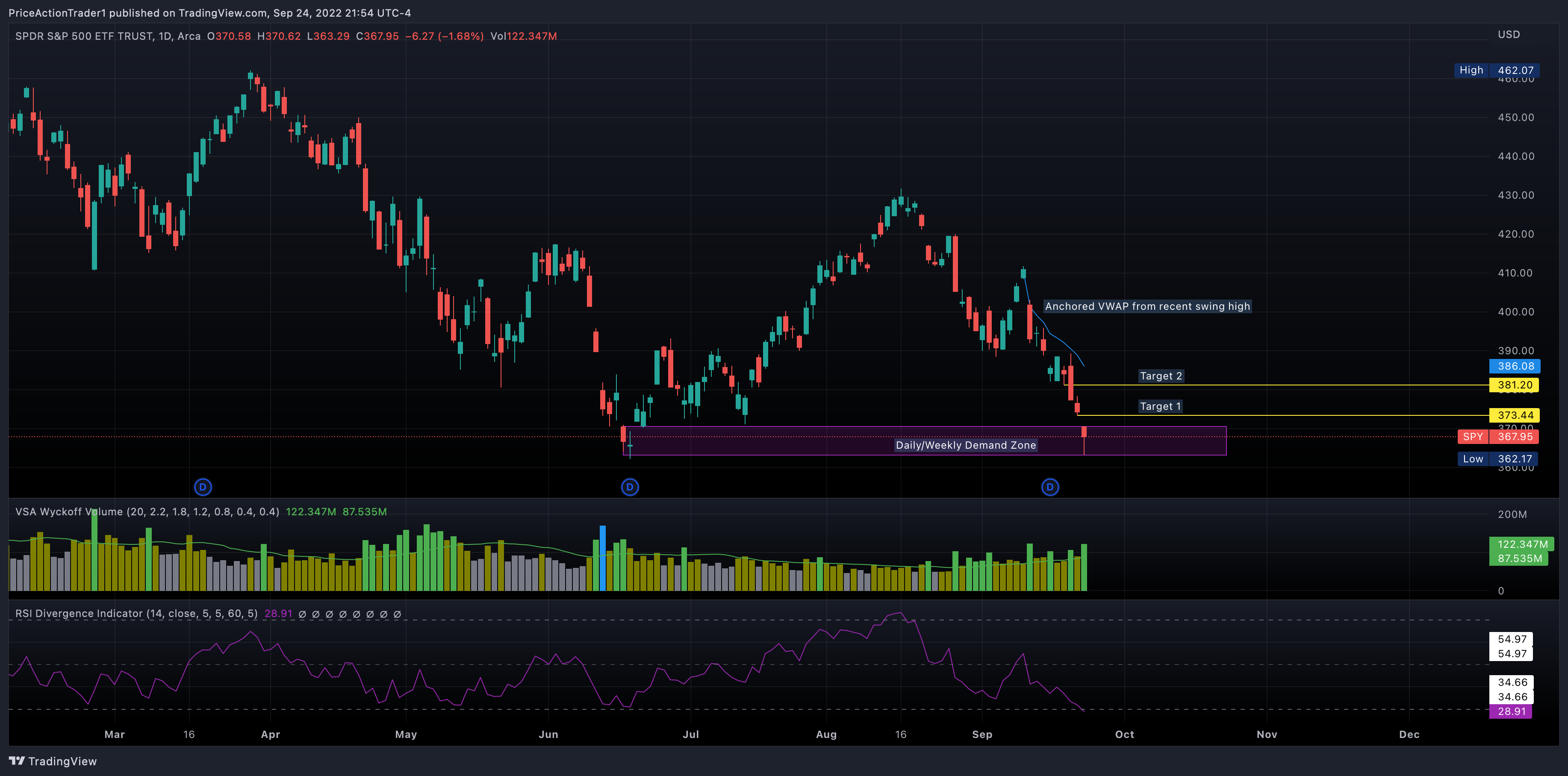Click the 16 date label after Mar
The image size is (1568, 776).
189,735
